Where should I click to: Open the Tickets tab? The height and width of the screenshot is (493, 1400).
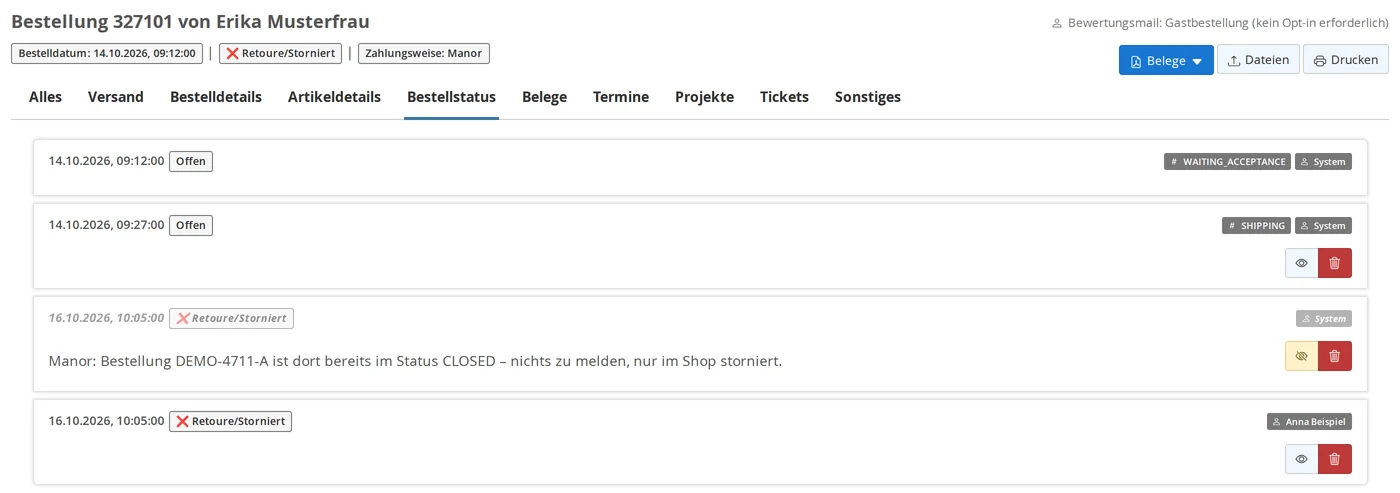click(x=784, y=97)
